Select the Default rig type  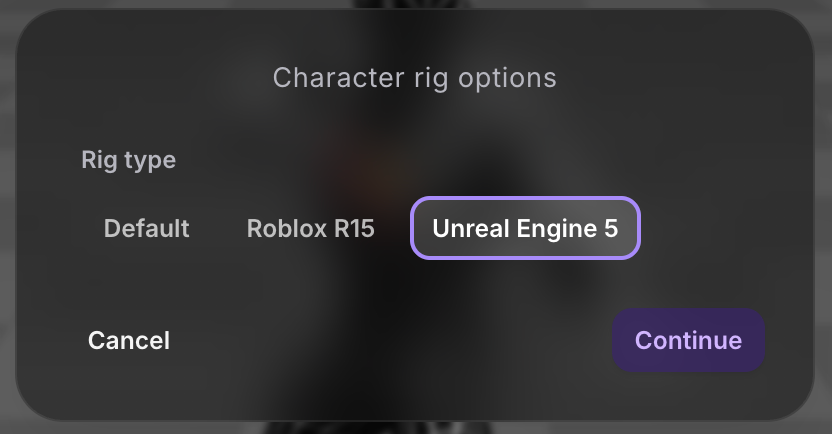tap(146, 229)
